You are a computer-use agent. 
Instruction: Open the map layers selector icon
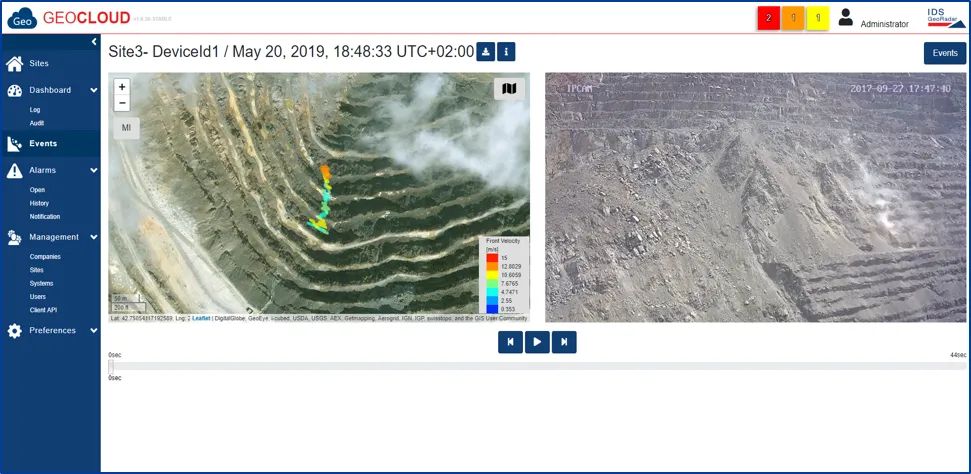coord(509,89)
